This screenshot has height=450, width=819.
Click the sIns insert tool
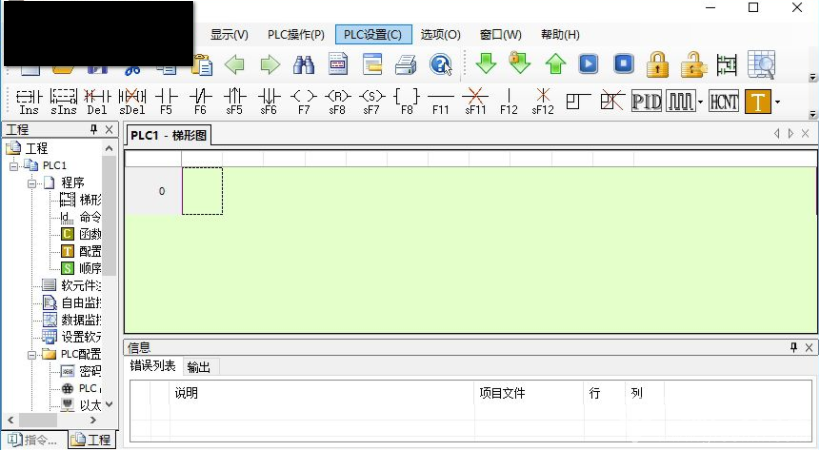pyautogui.click(x=63, y=101)
